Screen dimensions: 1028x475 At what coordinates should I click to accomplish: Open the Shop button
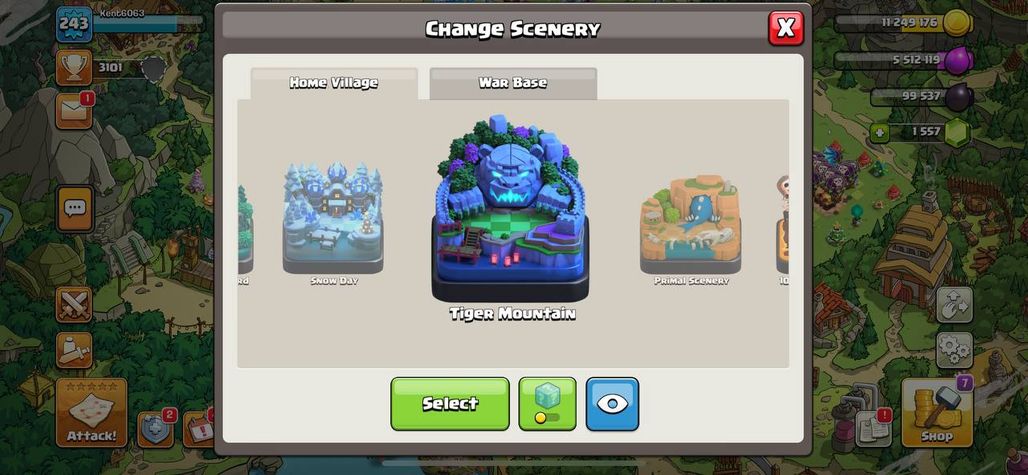click(936, 413)
